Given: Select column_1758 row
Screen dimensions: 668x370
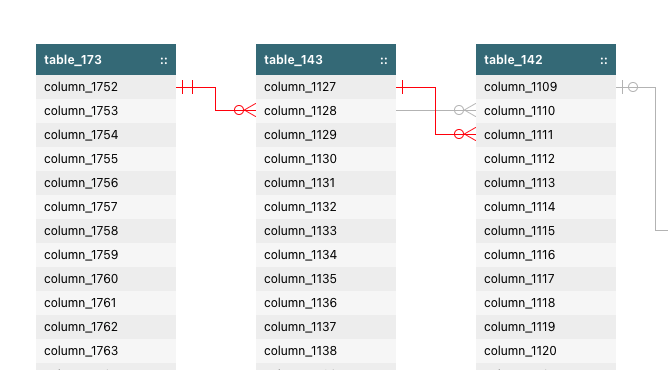Looking at the screenshot, I should pyautogui.click(x=106, y=231).
